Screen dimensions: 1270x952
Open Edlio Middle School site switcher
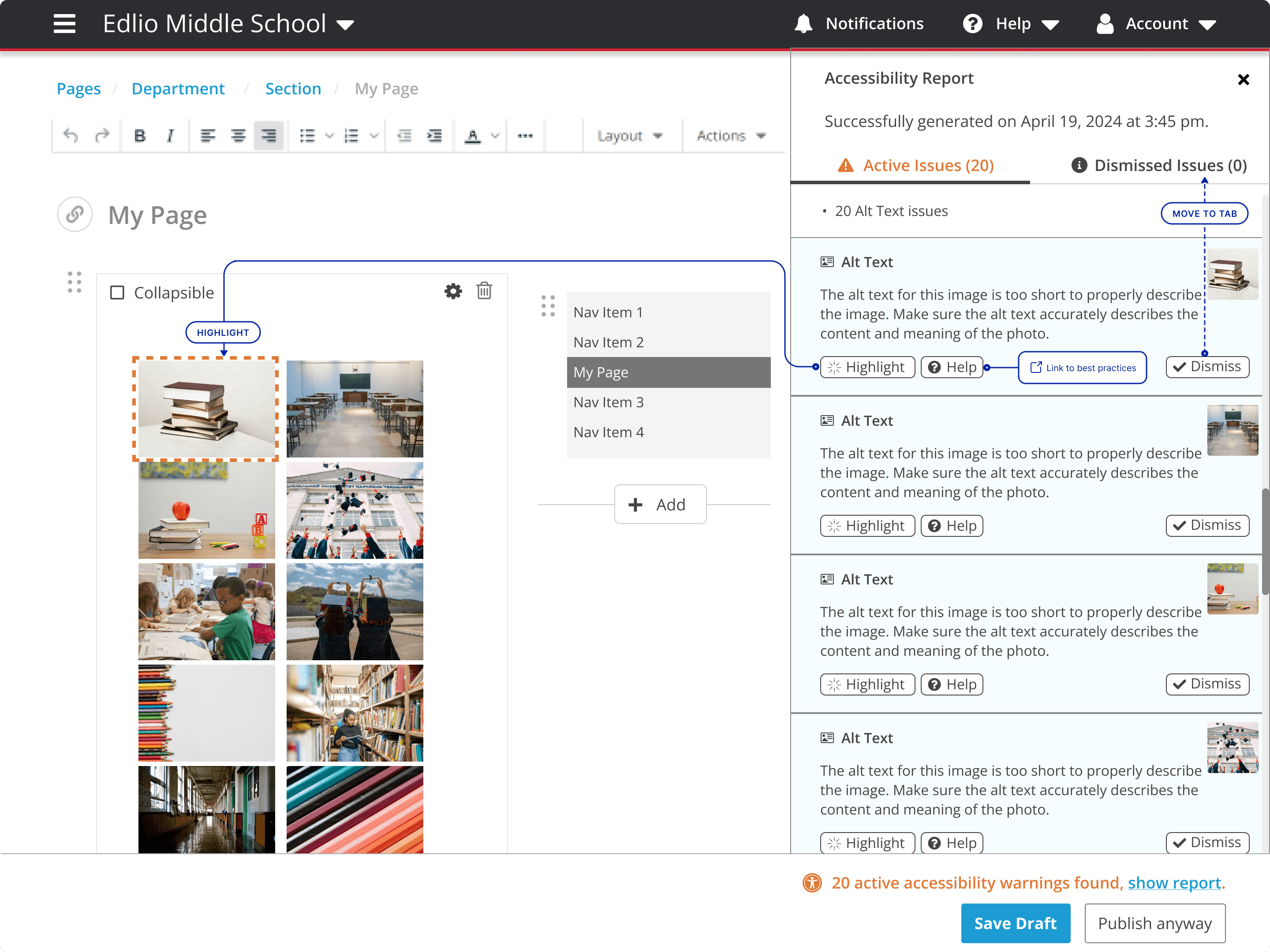point(228,24)
